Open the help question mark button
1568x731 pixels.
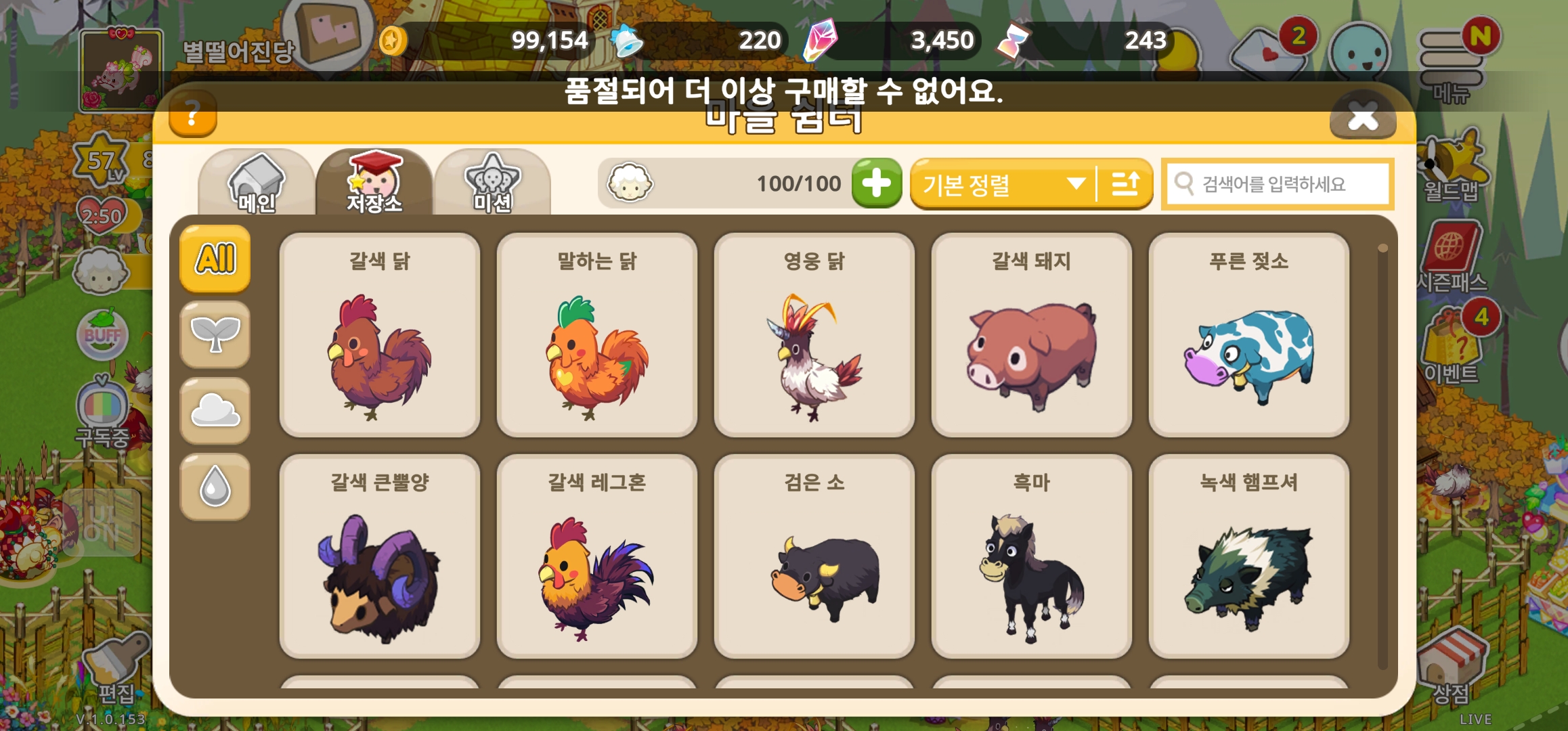point(193,114)
